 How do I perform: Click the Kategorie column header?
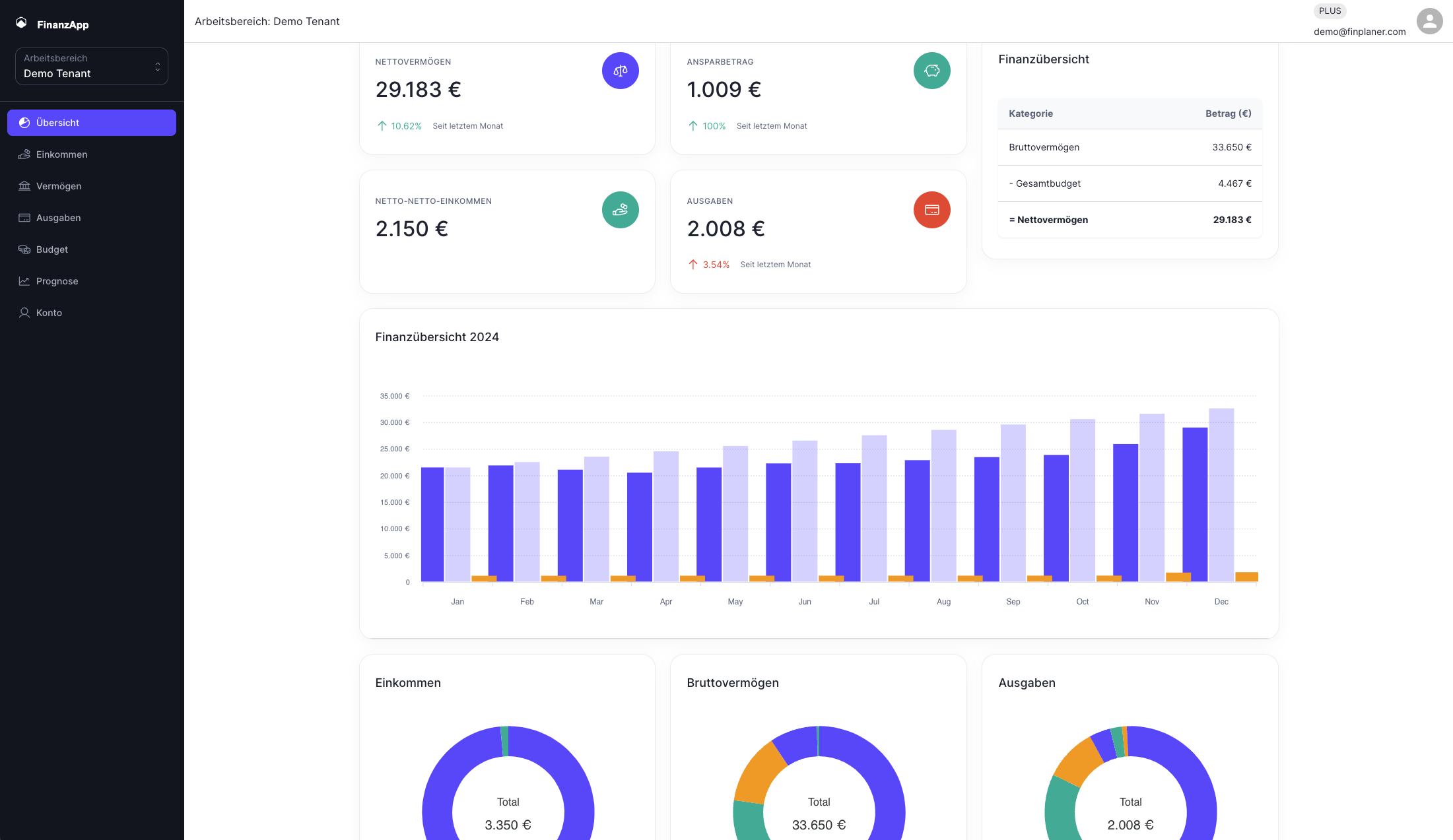1031,113
